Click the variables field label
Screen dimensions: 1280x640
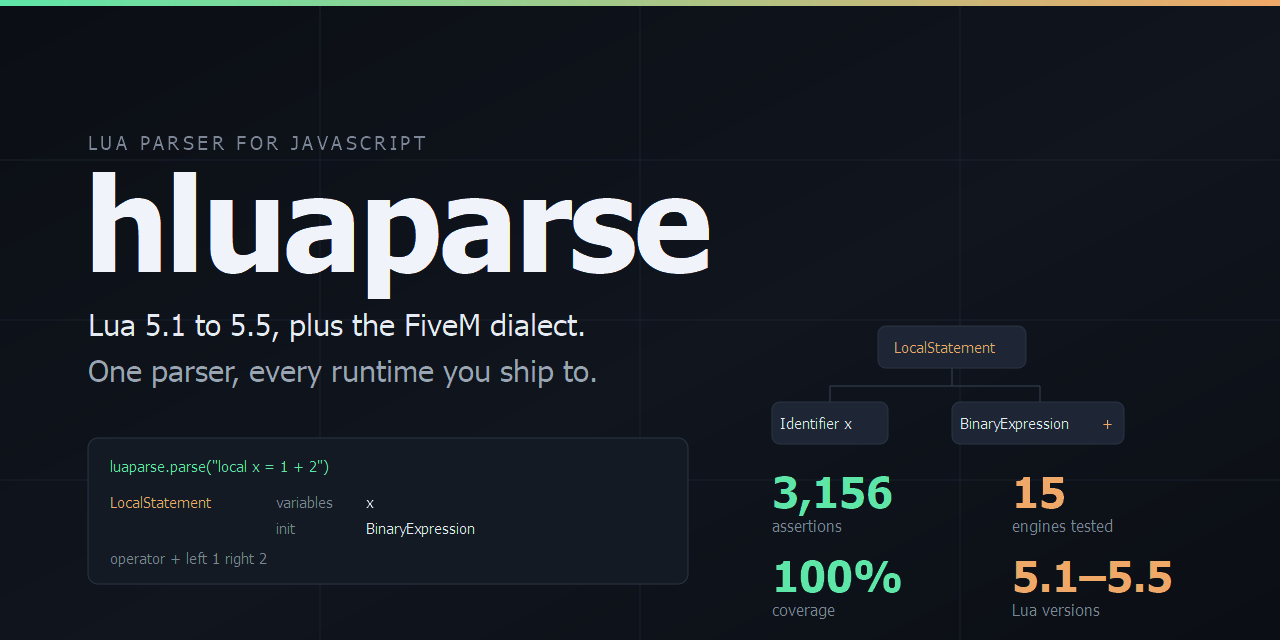(304, 503)
